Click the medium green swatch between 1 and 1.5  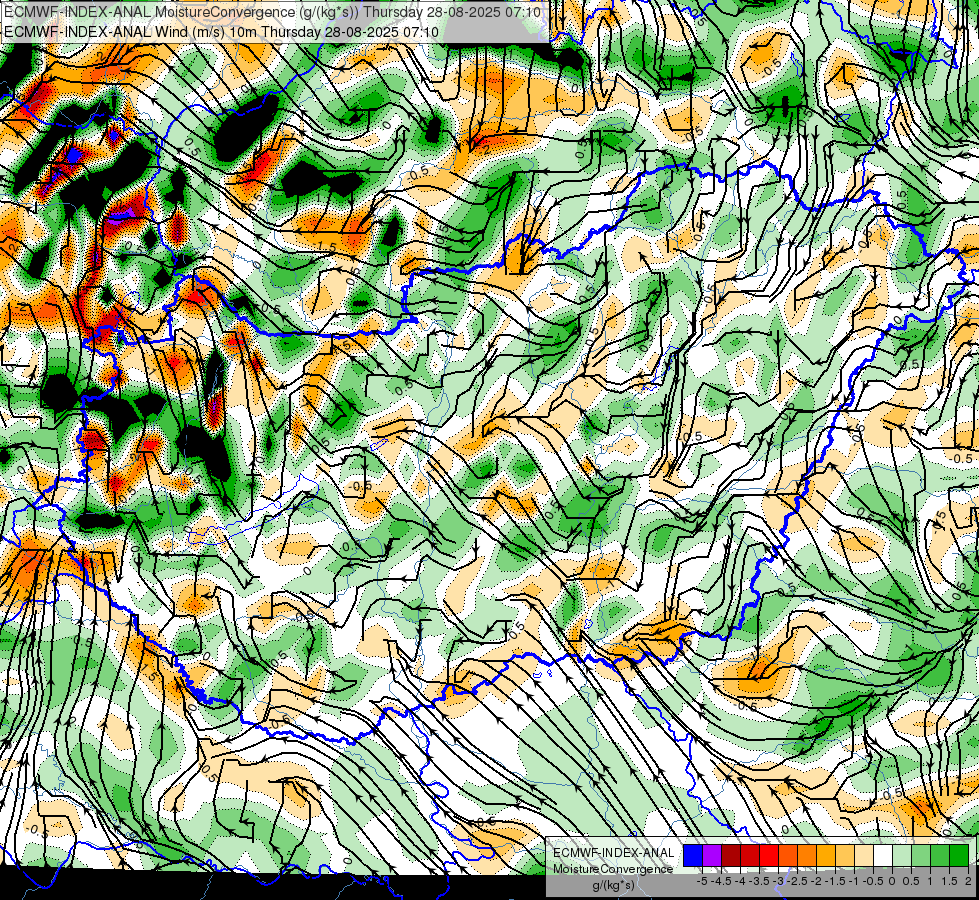click(x=940, y=856)
